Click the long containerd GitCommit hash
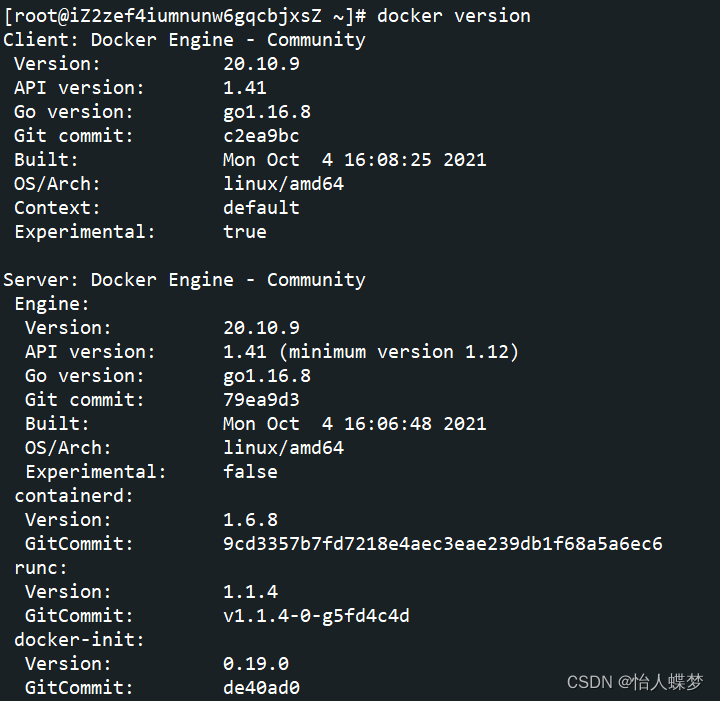The image size is (720, 701). [x=443, y=544]
